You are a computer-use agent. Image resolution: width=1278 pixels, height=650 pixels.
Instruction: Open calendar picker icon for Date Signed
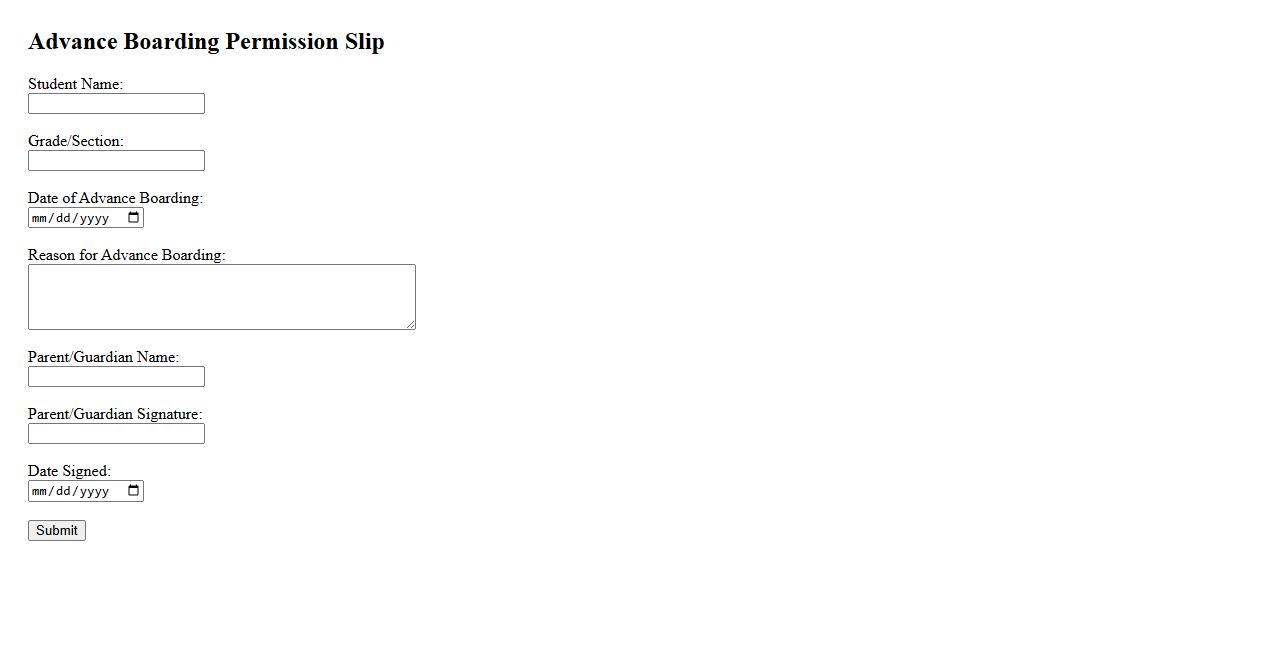tap(134, 491)
